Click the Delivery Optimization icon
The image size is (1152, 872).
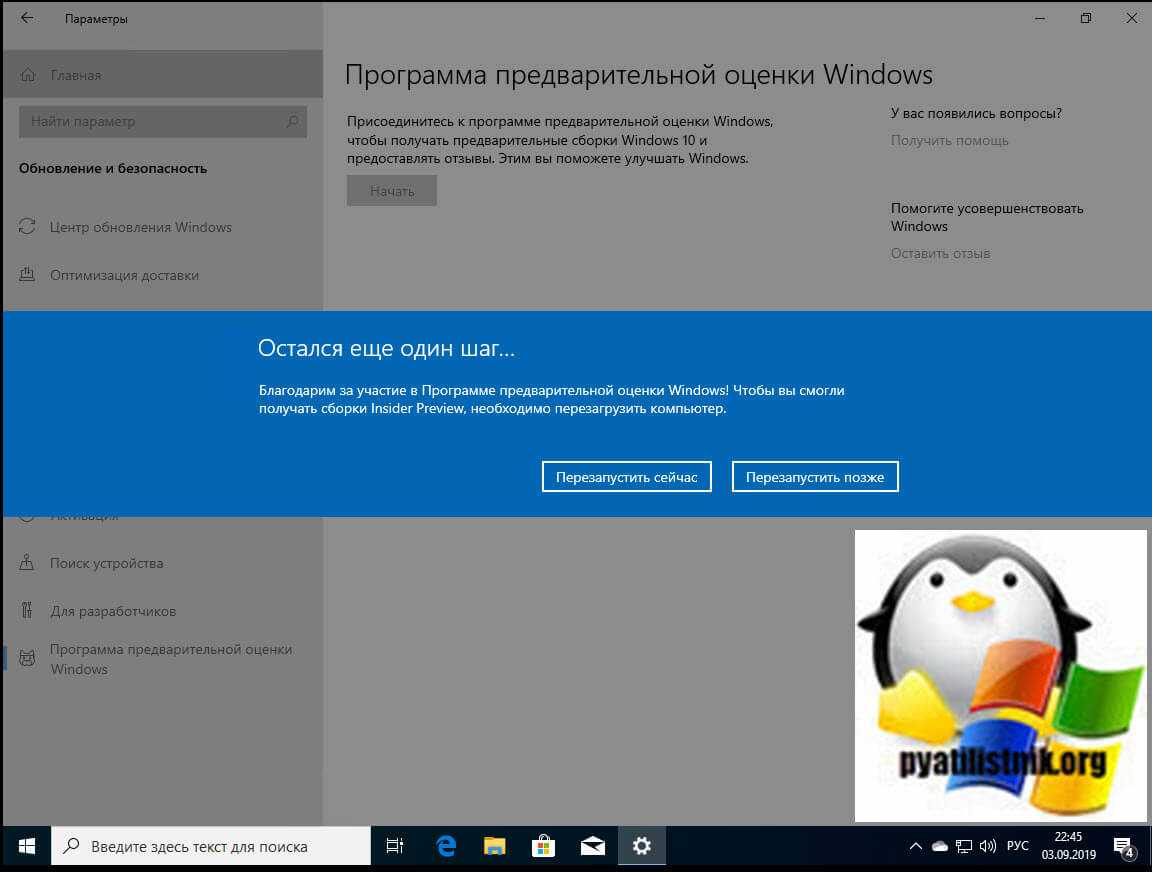pyautogui.click(x=27, y=275)
